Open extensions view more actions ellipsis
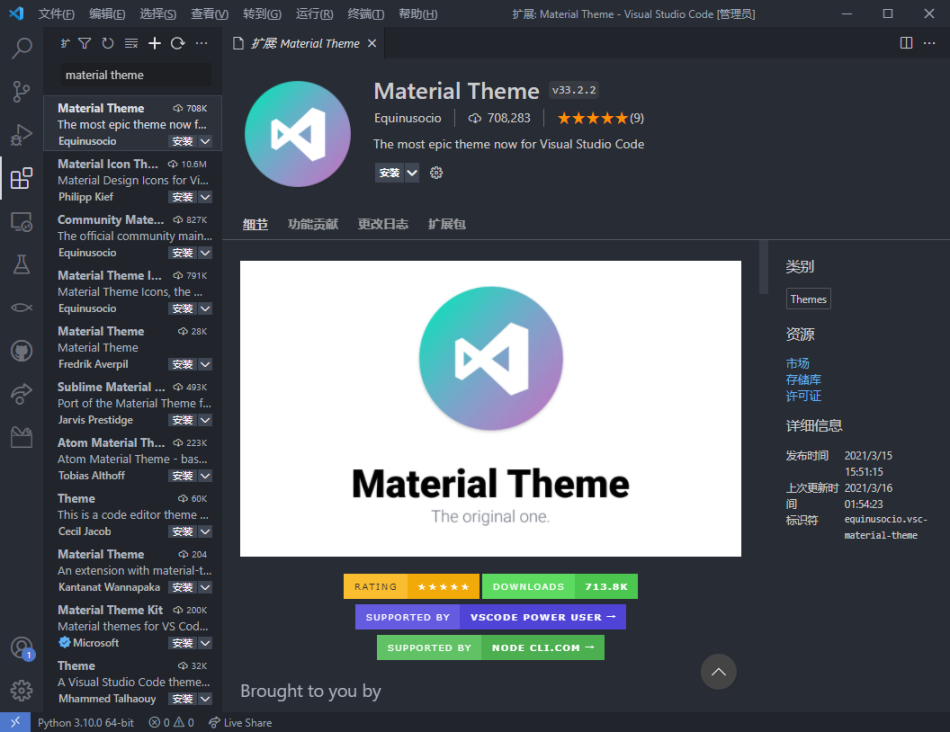The height and width of the screenshot is (732, 950). tap(201, 43)
